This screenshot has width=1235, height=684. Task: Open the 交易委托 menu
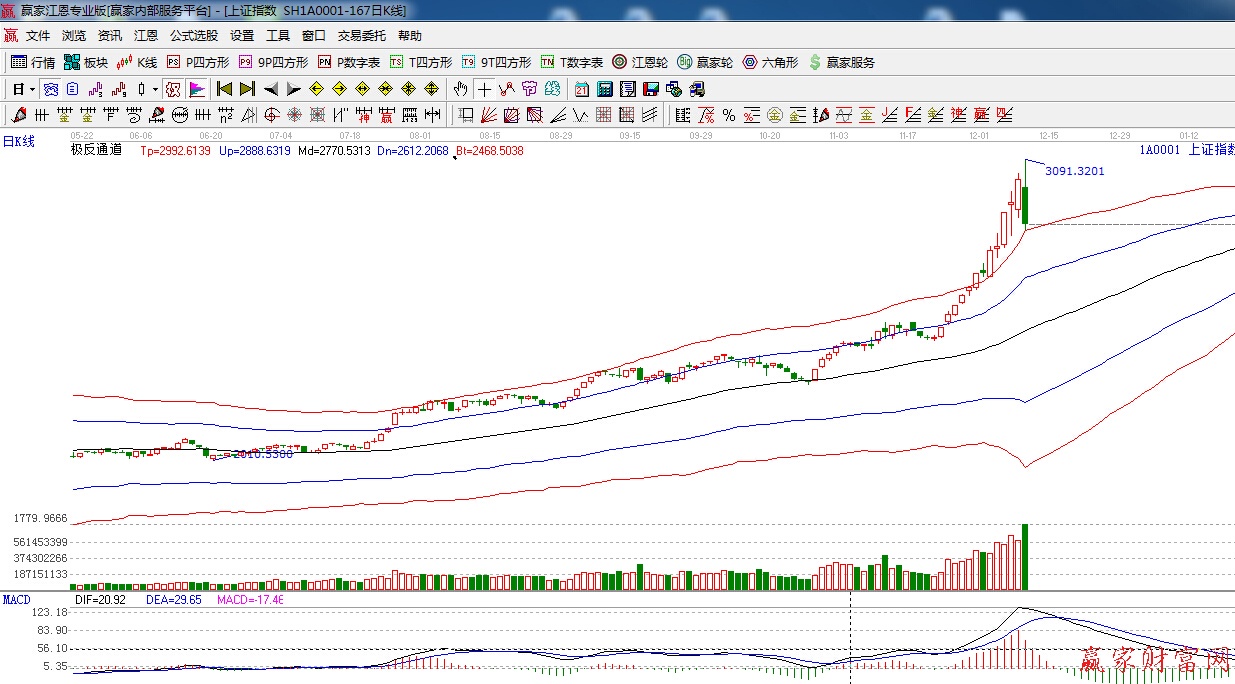tap(361, 36)
